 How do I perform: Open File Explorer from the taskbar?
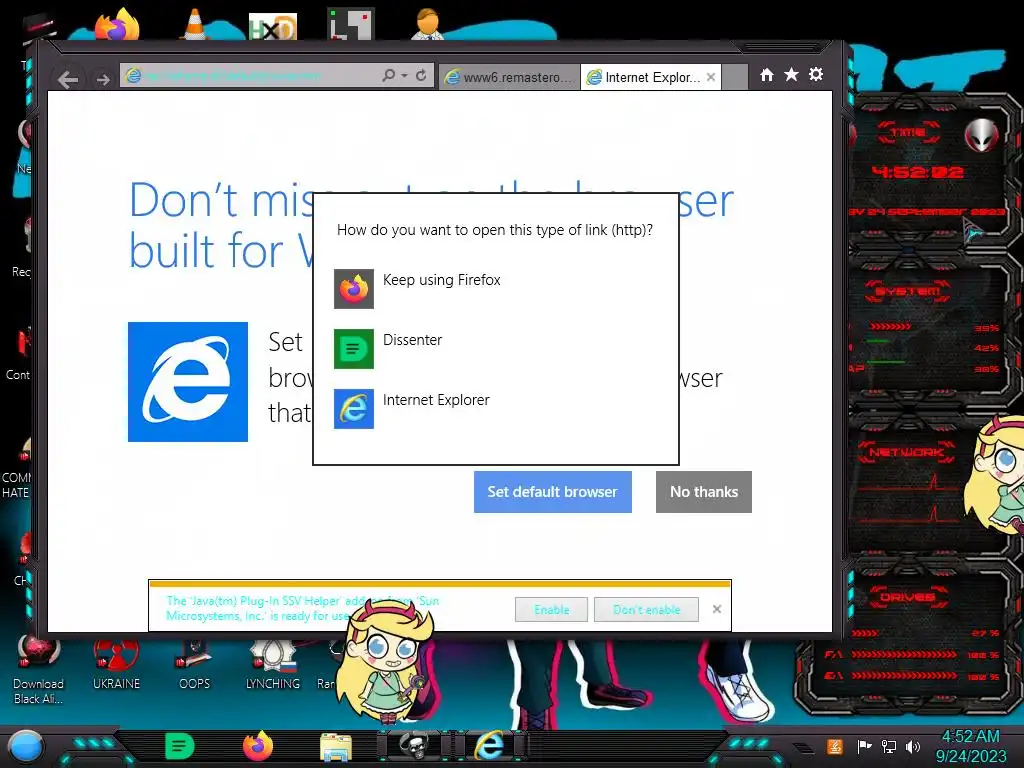pyautogui.click(x=336, y=748)
